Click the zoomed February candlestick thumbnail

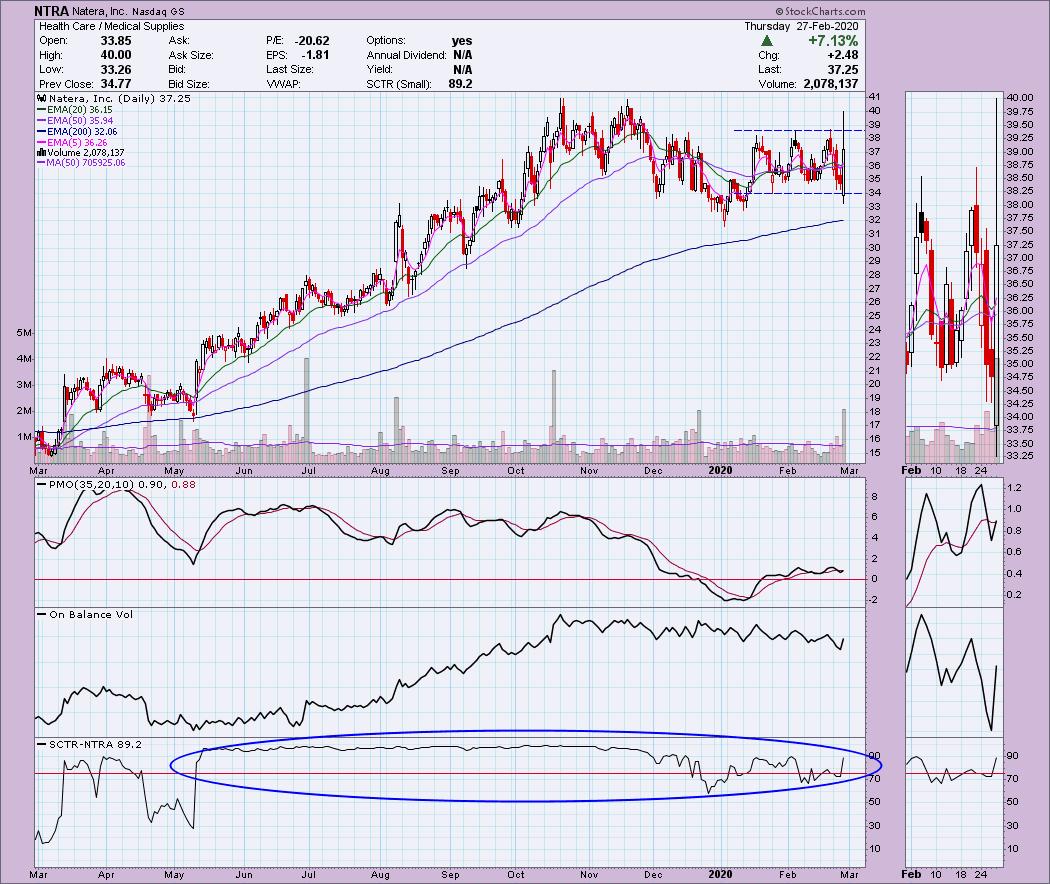coord(954,278)
